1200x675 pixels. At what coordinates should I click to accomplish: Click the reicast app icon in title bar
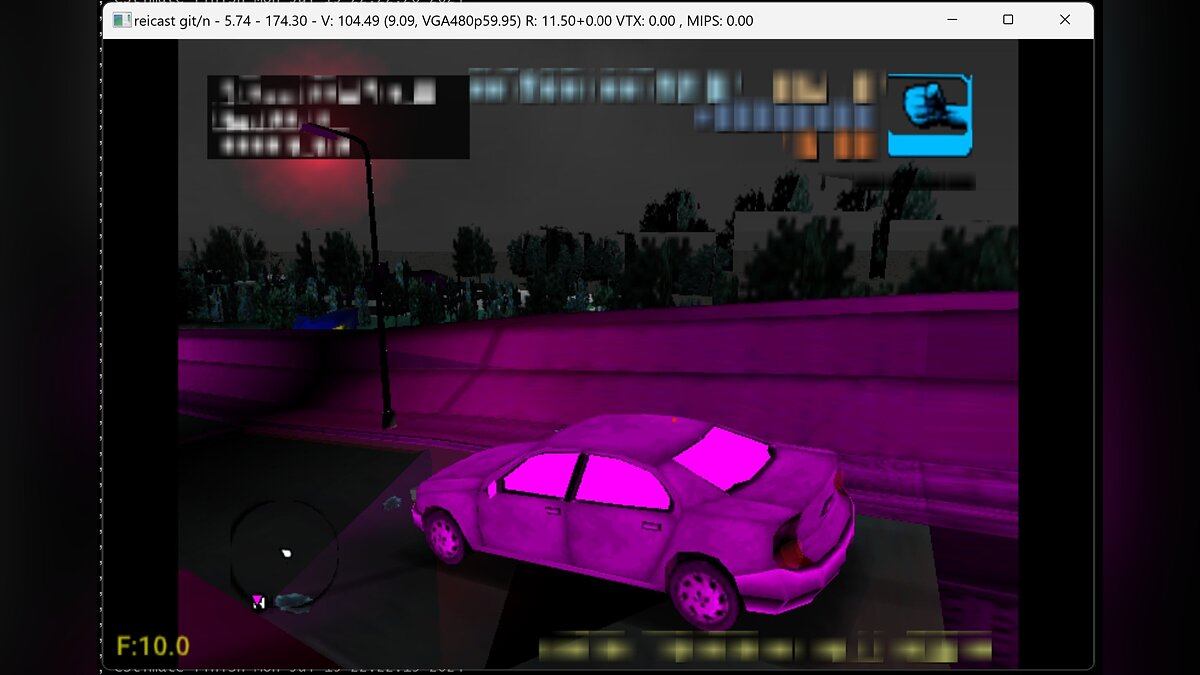(121, 20)
